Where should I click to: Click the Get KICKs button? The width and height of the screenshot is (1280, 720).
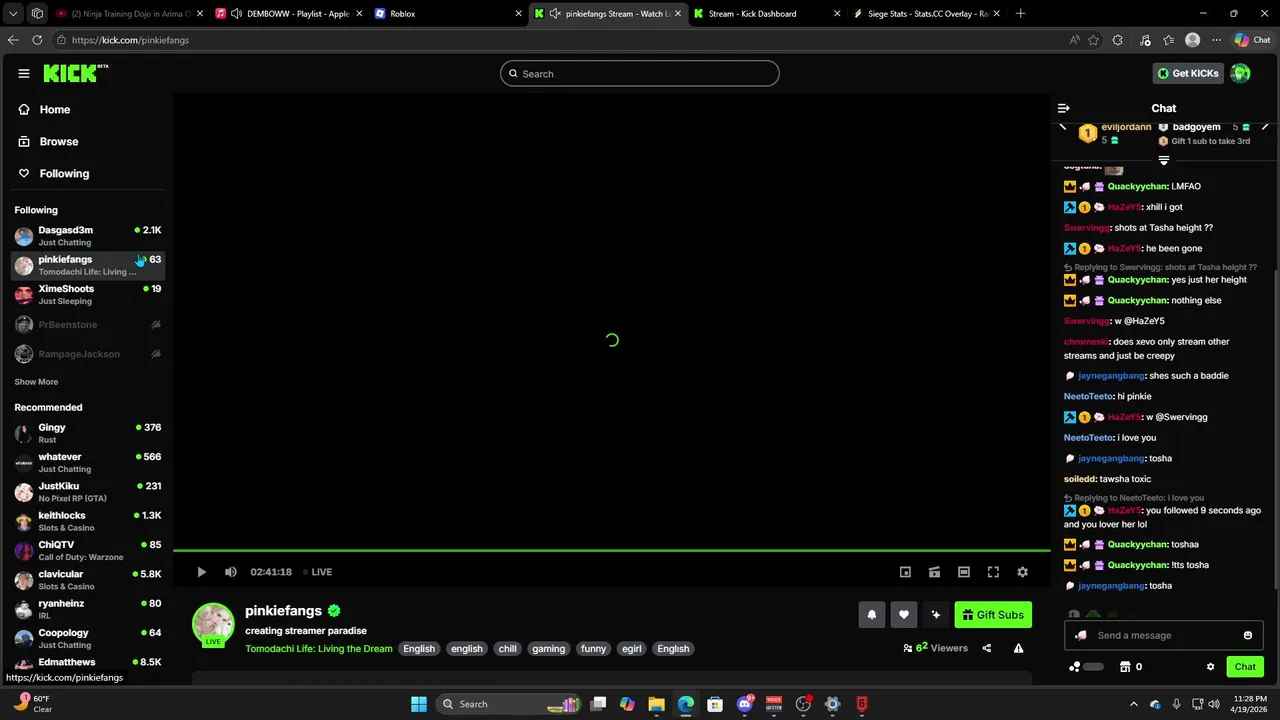tap(1188, 73)
